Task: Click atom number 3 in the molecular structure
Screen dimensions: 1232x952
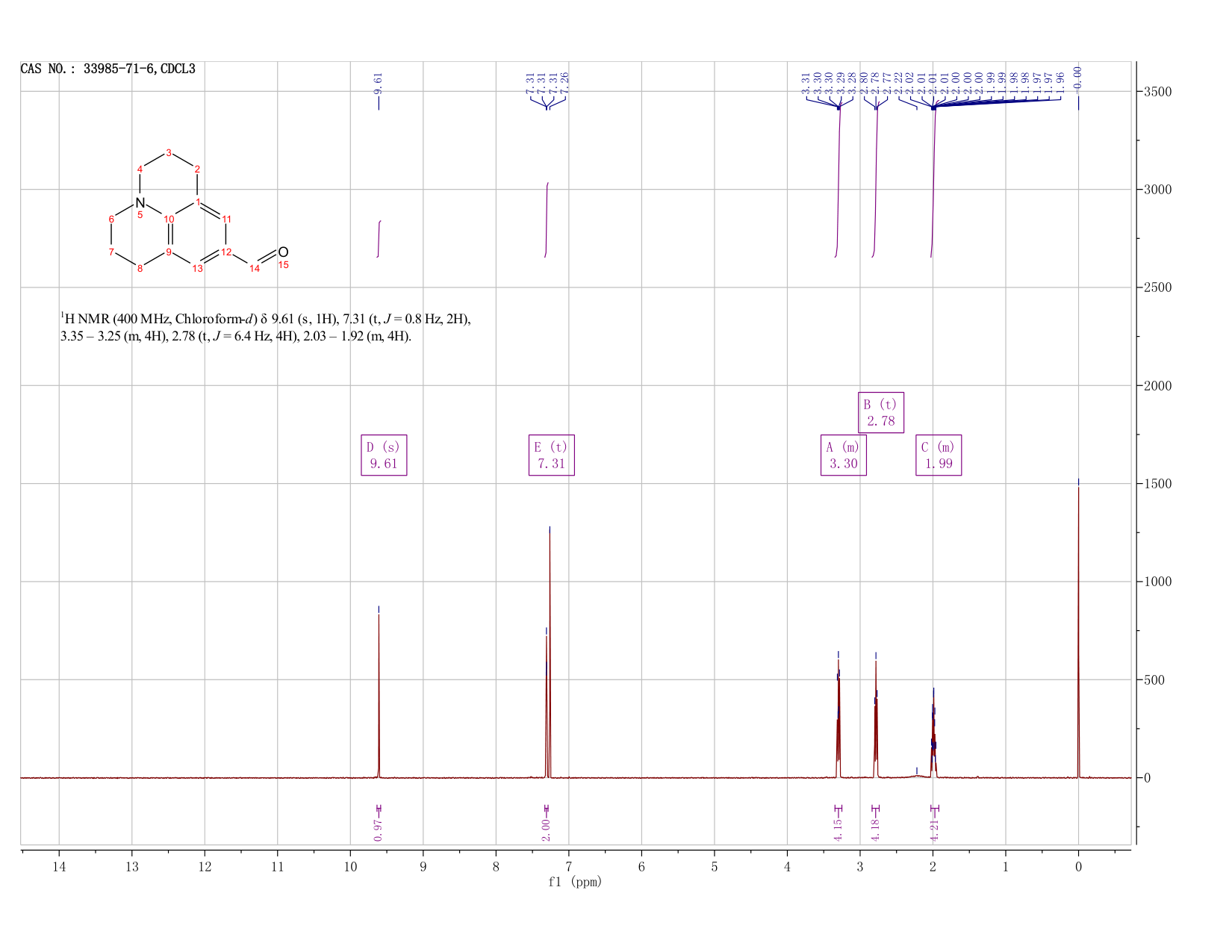Action: (x=169, y=152)
